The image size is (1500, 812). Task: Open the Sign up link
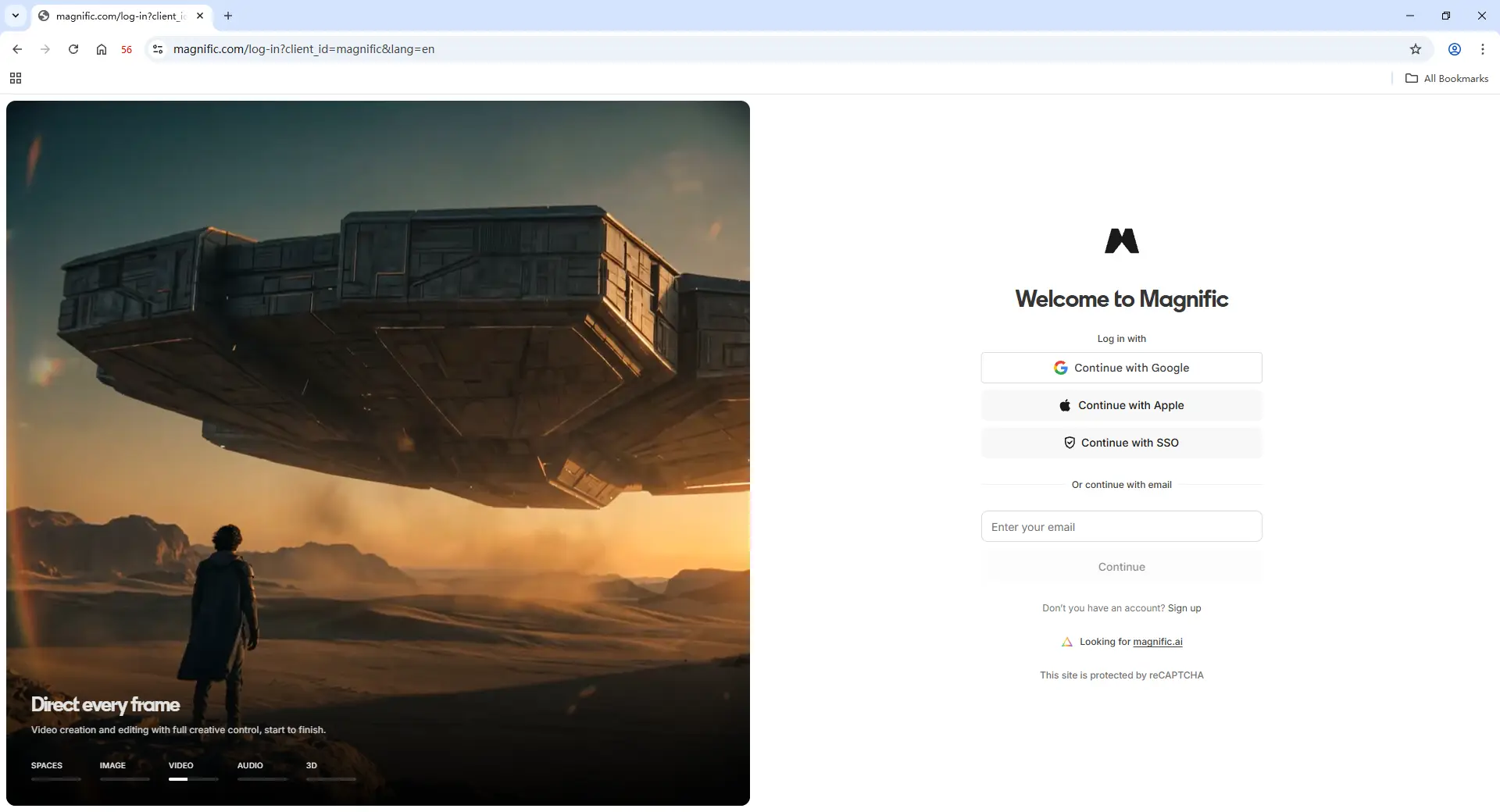[1184, 608]
